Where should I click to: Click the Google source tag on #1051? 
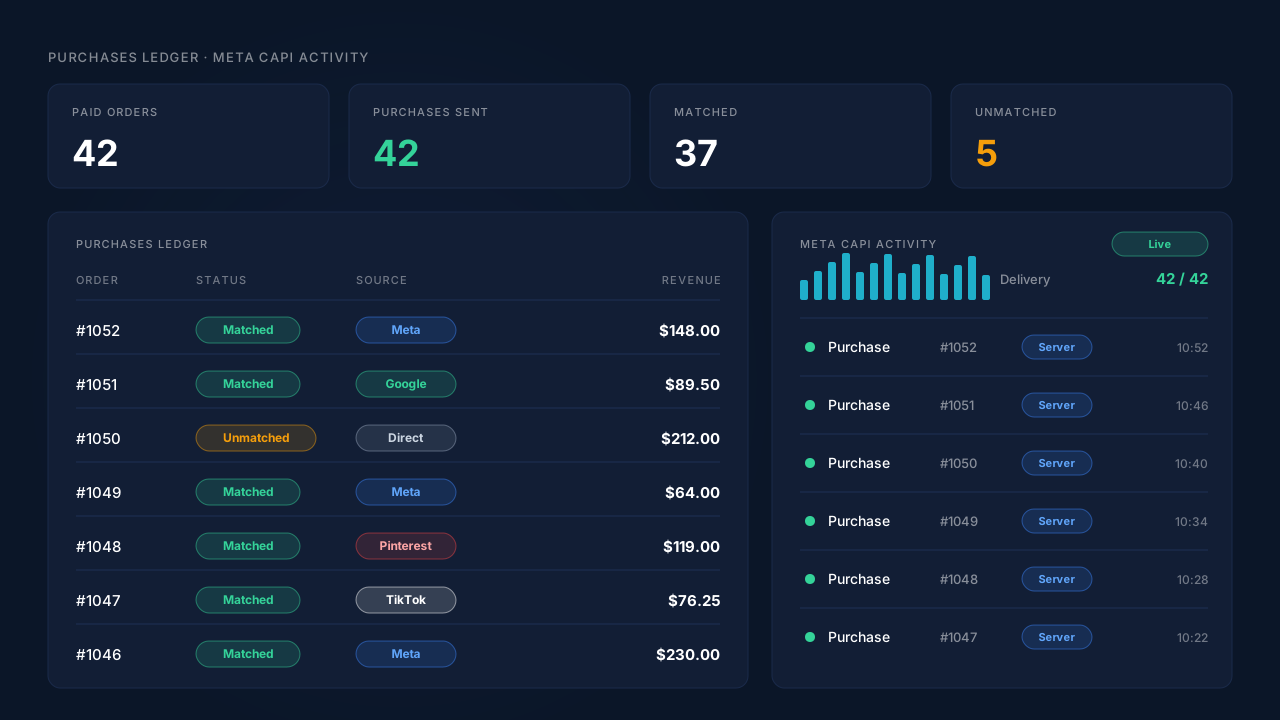[406, 384]
